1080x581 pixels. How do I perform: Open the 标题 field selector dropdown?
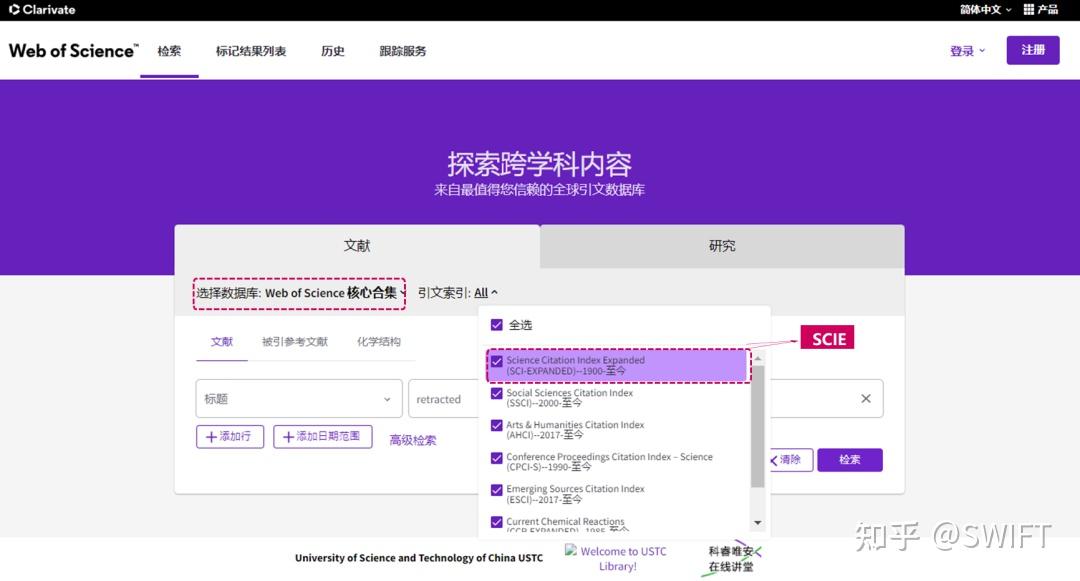click(x=297, y=398)
